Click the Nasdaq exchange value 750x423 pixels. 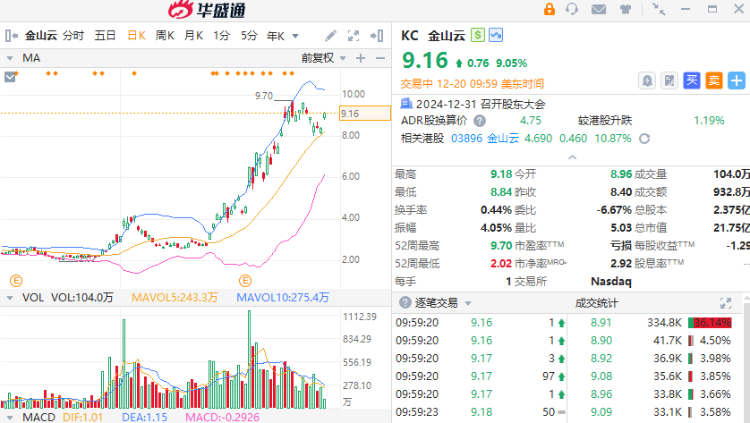pos(611,281)
